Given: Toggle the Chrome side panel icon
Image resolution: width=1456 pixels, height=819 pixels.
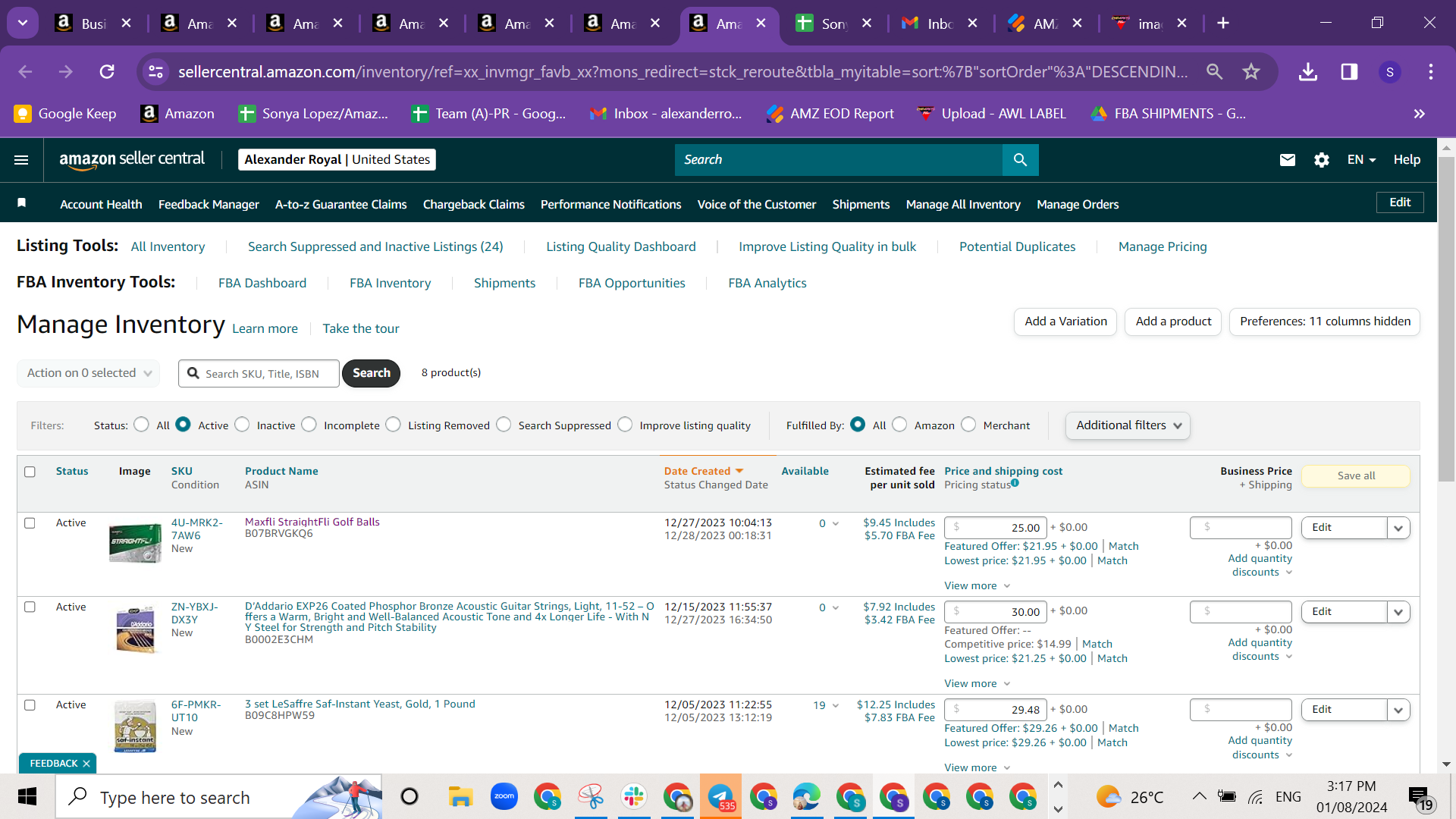Looking at the screenshot, I should [1349, 72].
